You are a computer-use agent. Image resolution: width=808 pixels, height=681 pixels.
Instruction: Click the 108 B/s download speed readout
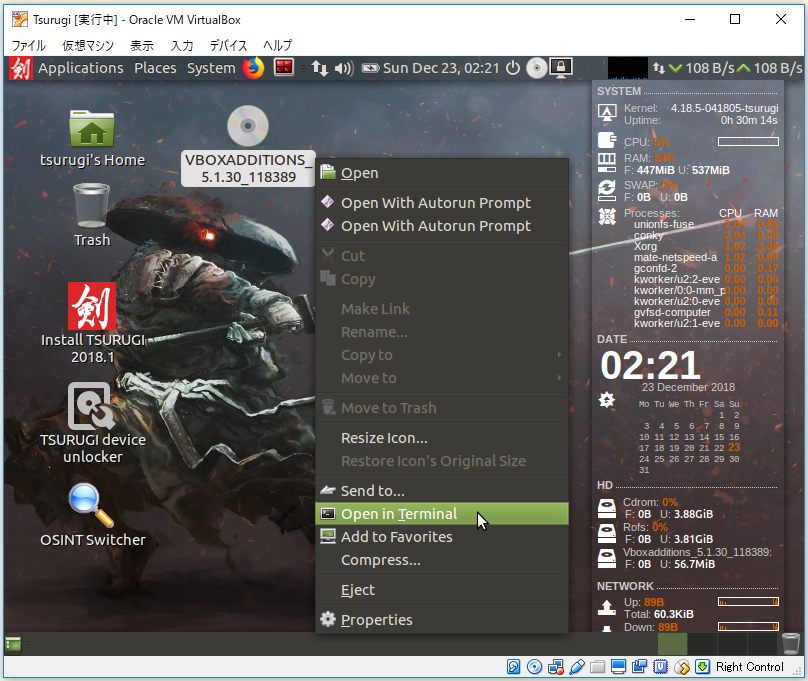[710, 68]
